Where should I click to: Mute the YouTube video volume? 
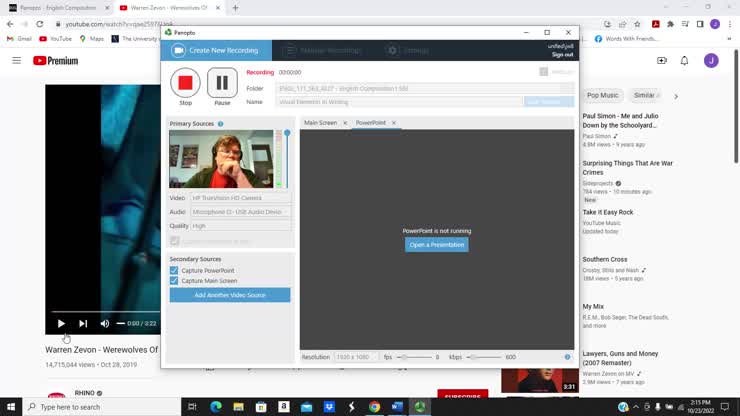pyautogui.click(x=105, y=323)
